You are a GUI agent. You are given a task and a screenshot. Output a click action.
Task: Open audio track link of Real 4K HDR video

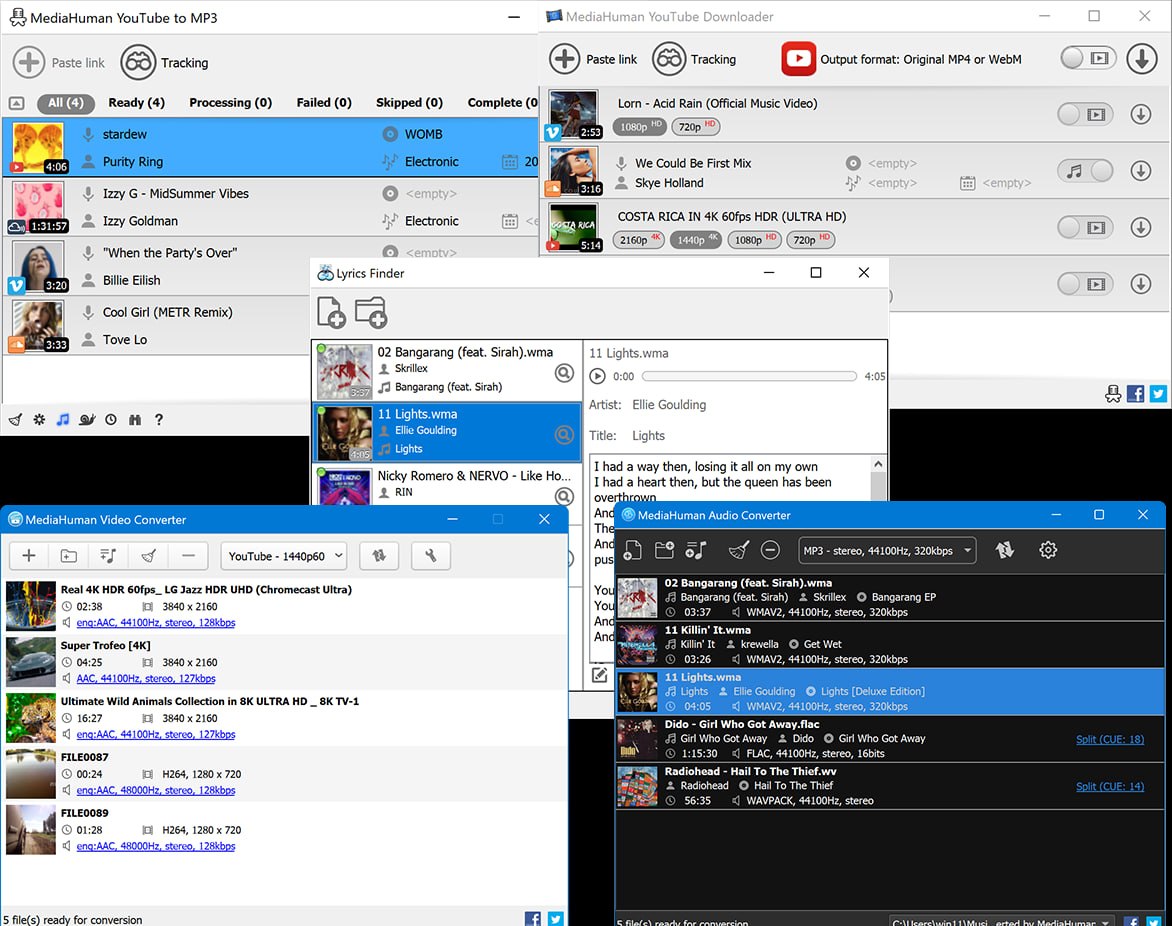[x=155, y=623]
